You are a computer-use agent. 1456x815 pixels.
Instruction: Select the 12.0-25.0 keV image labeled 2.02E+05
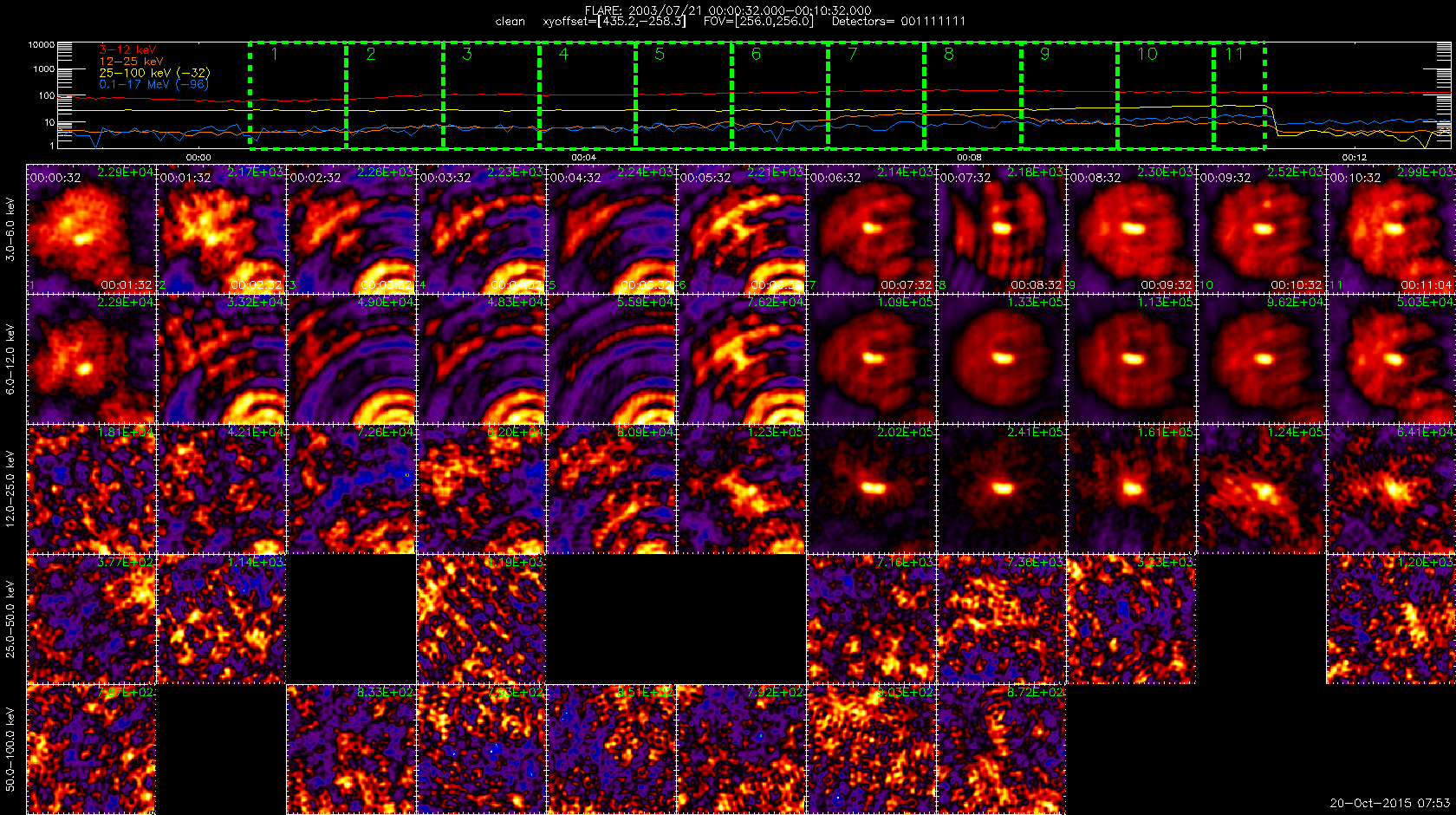[871, 489]
